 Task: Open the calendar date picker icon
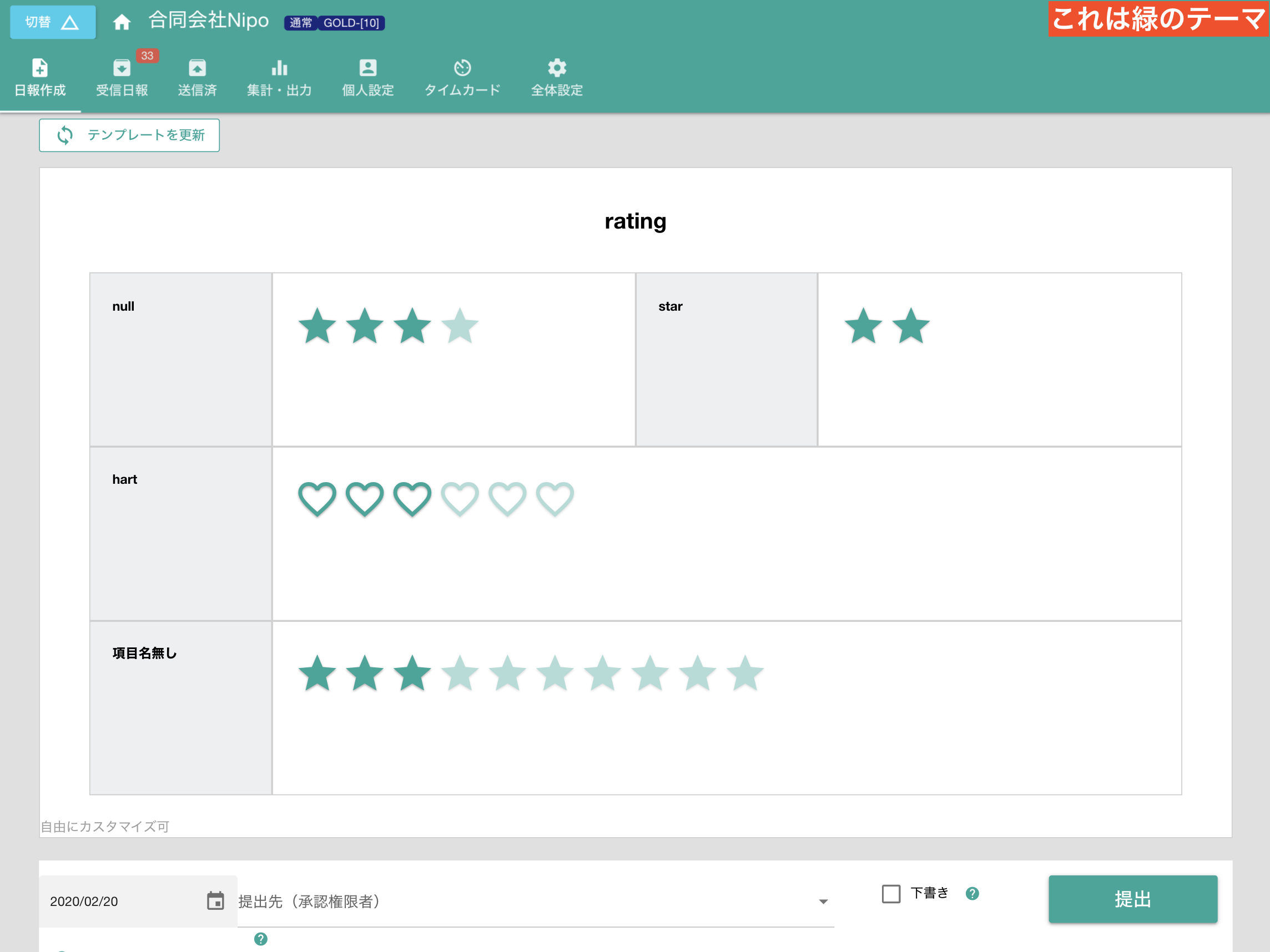(215, 901)
